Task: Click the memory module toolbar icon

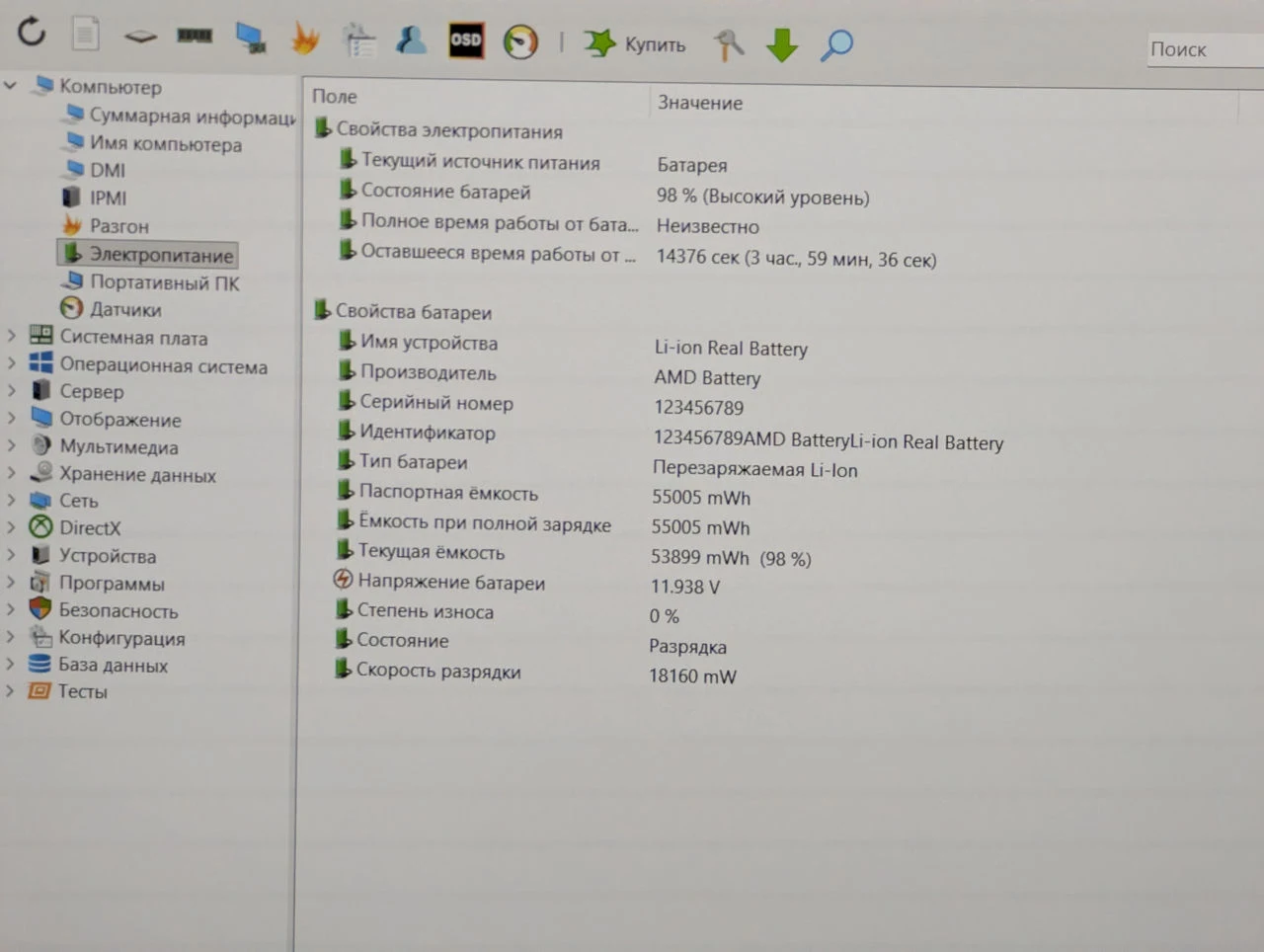Action: click(x=195, y=36)
